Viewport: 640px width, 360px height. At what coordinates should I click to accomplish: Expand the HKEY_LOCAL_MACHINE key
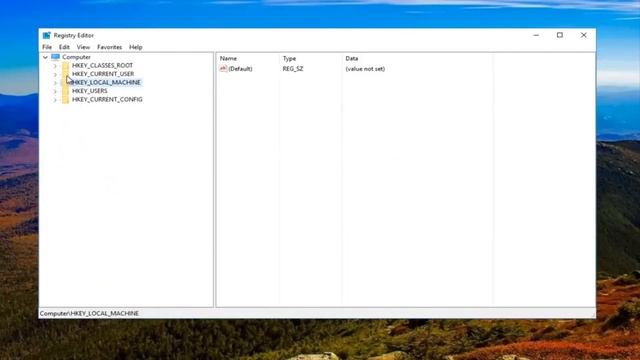55,83
